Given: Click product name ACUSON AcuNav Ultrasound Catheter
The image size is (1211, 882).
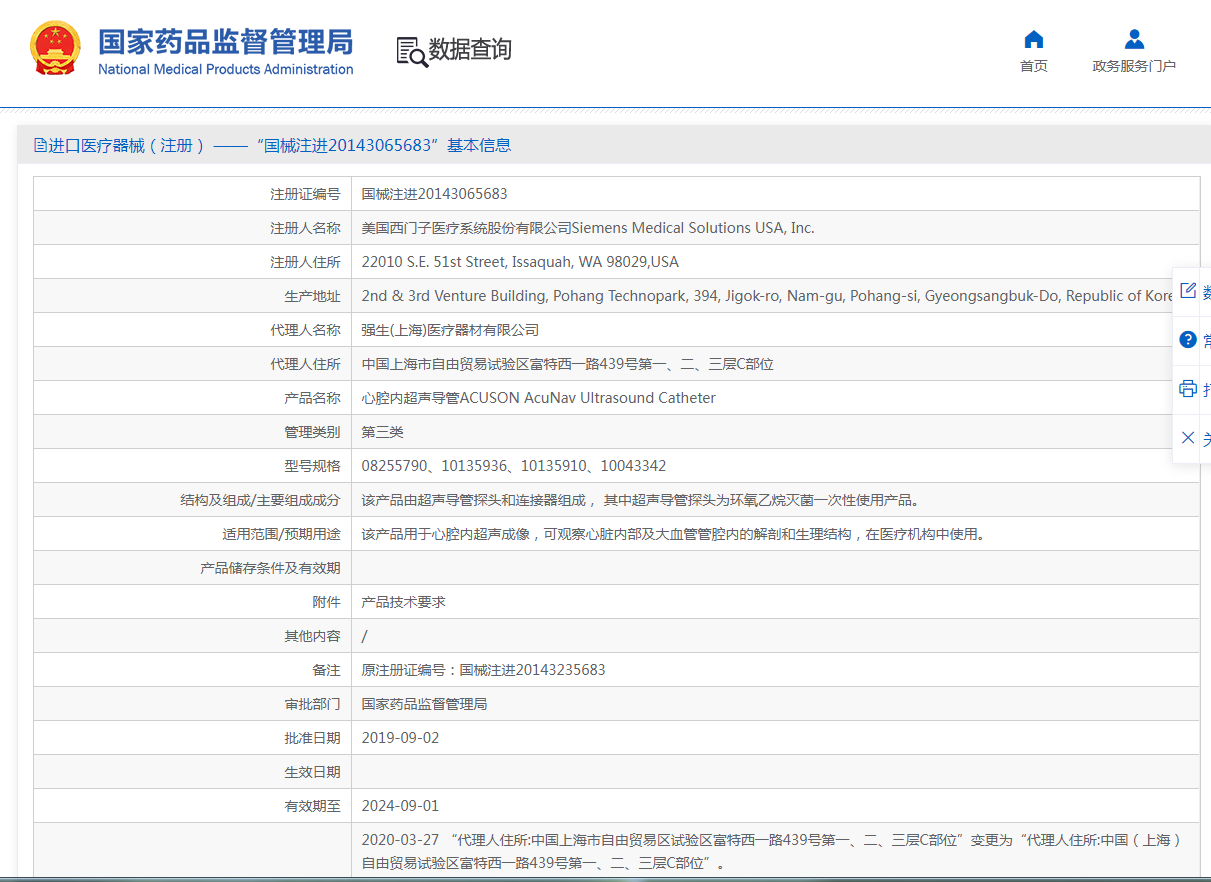Looking at the screenshot, I should 538,398.
